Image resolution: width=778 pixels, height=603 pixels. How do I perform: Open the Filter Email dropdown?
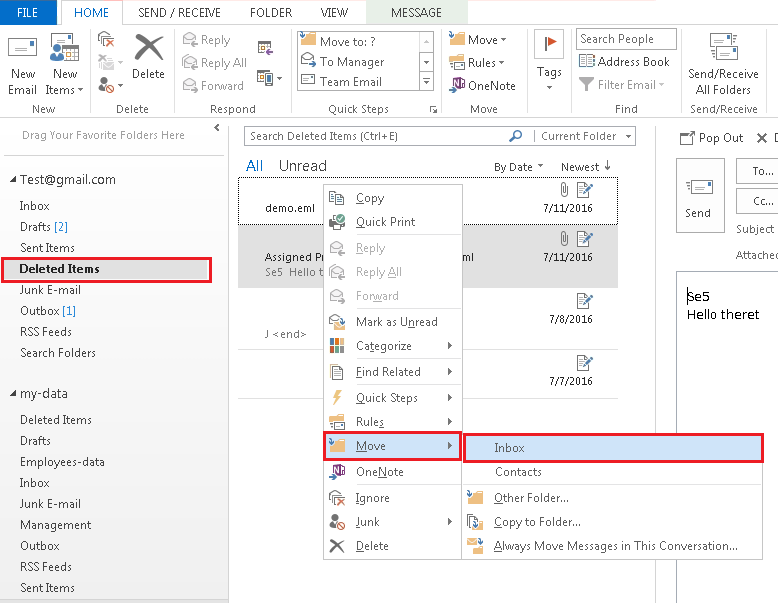pyautogui.click(x=622, y=85)
